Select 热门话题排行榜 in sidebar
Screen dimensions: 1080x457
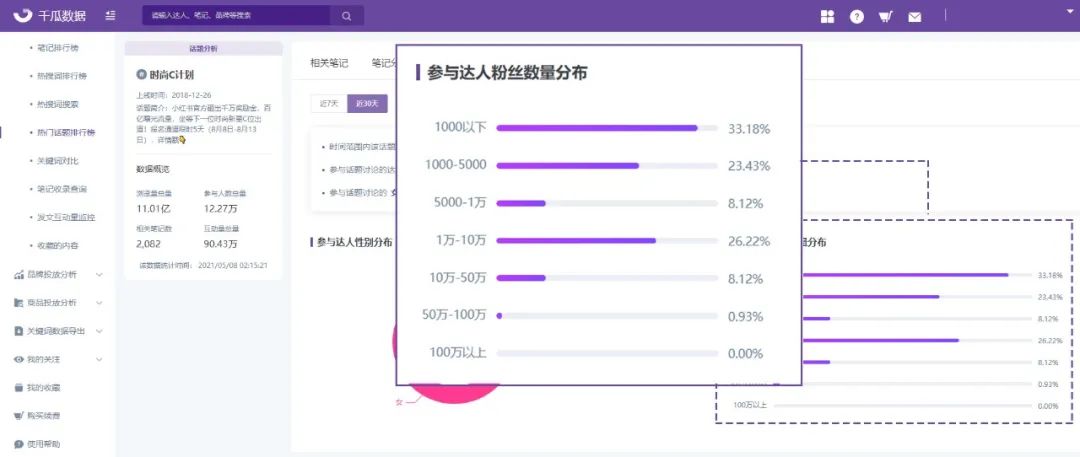pos(65,132)
